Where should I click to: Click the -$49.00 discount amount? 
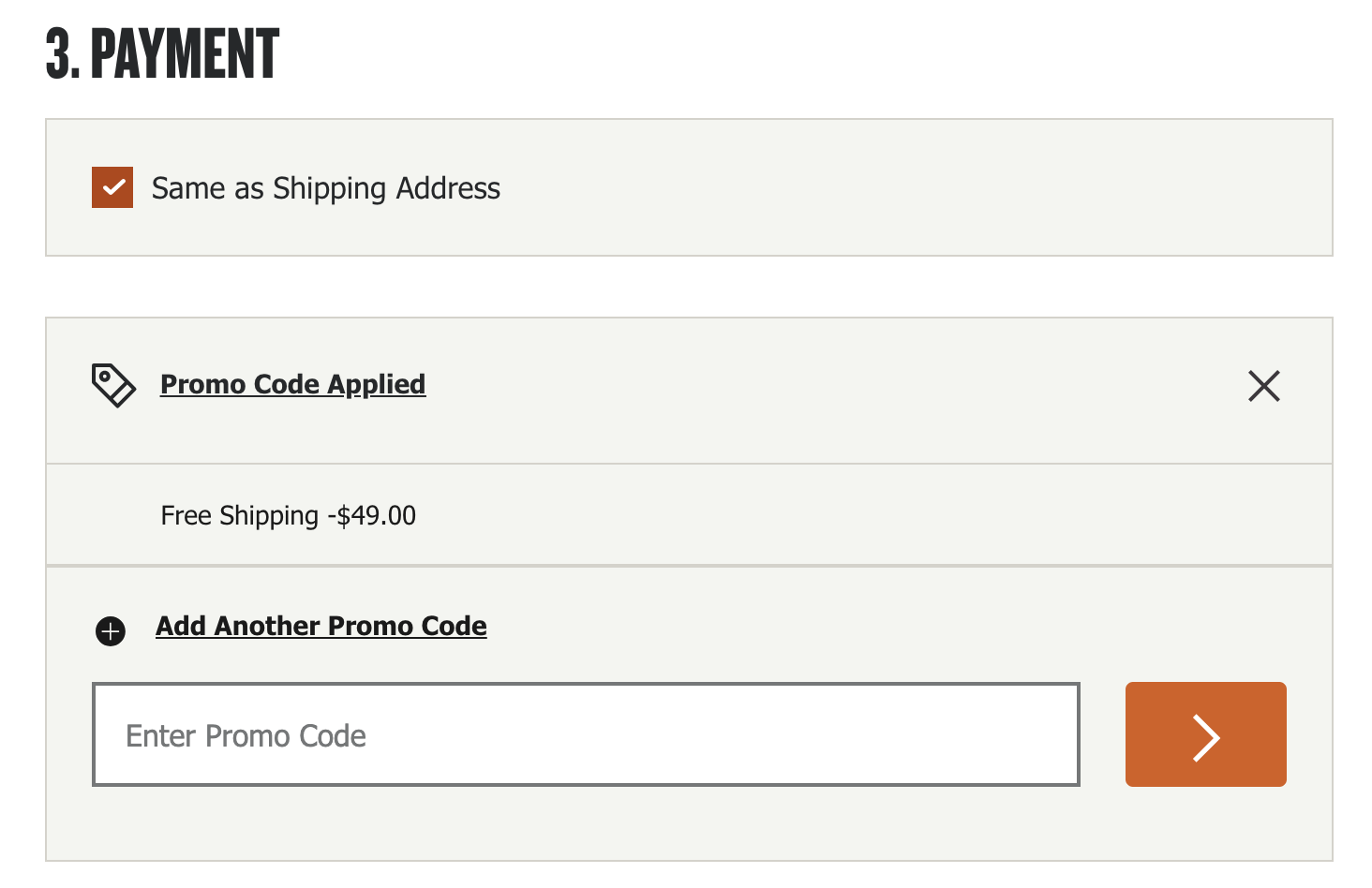pos(372,515)
